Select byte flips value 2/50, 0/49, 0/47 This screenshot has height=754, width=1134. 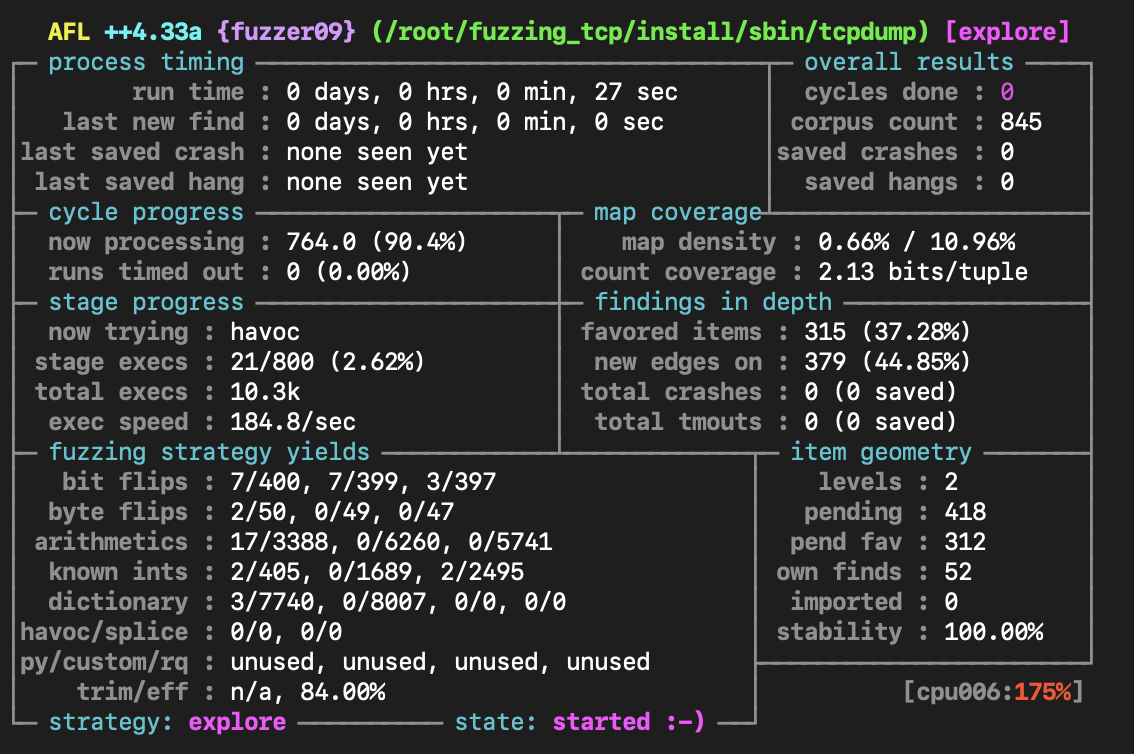(342, 513)
